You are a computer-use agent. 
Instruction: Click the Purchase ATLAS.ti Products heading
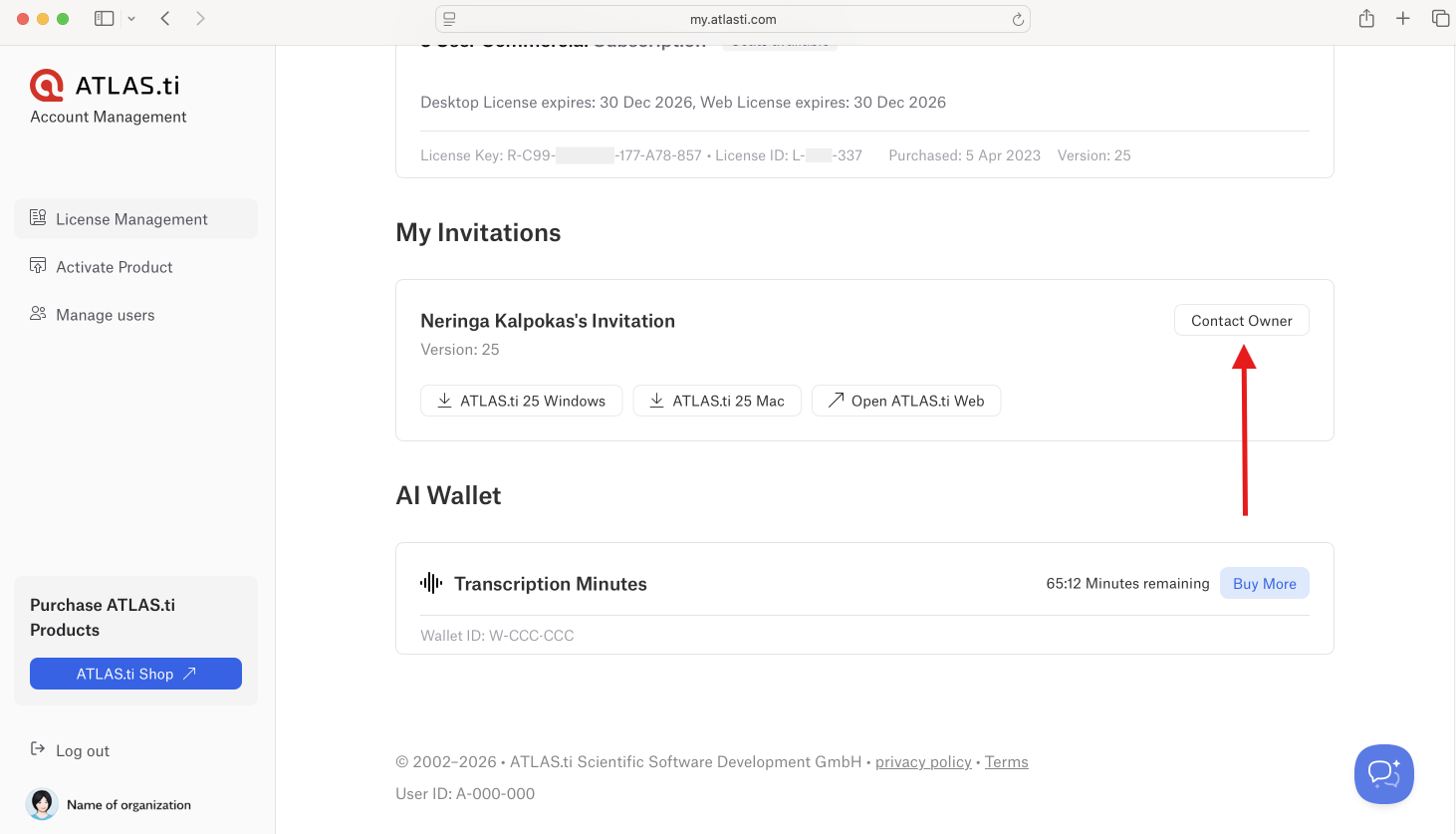(x=103, y=618)
